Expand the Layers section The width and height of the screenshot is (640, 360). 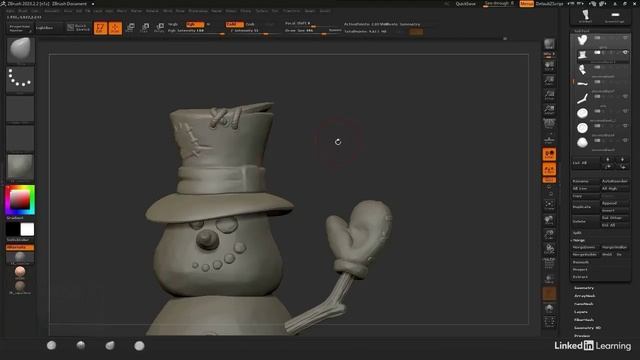point(580,312)
